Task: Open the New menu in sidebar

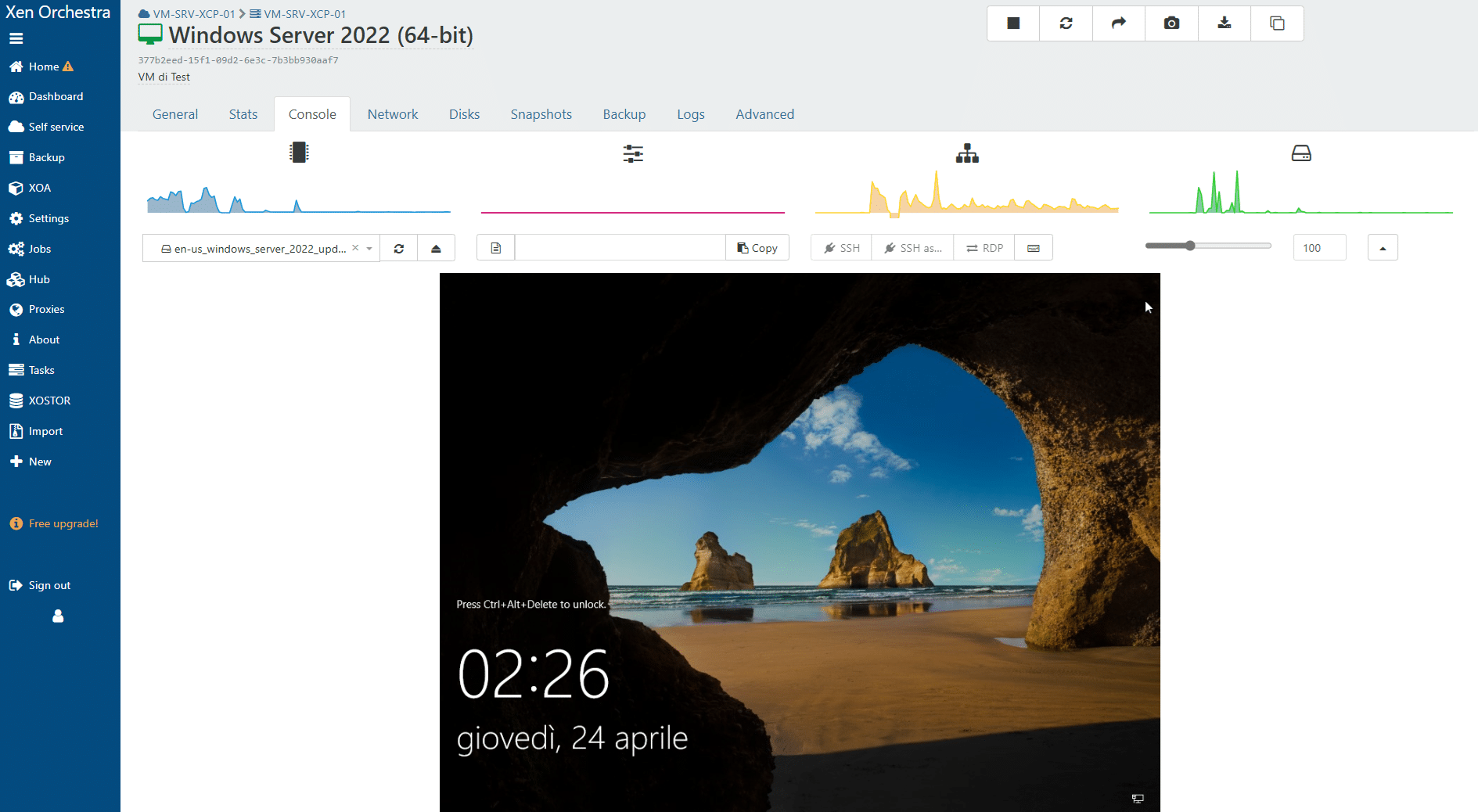Action: click(x=31, y=462)
